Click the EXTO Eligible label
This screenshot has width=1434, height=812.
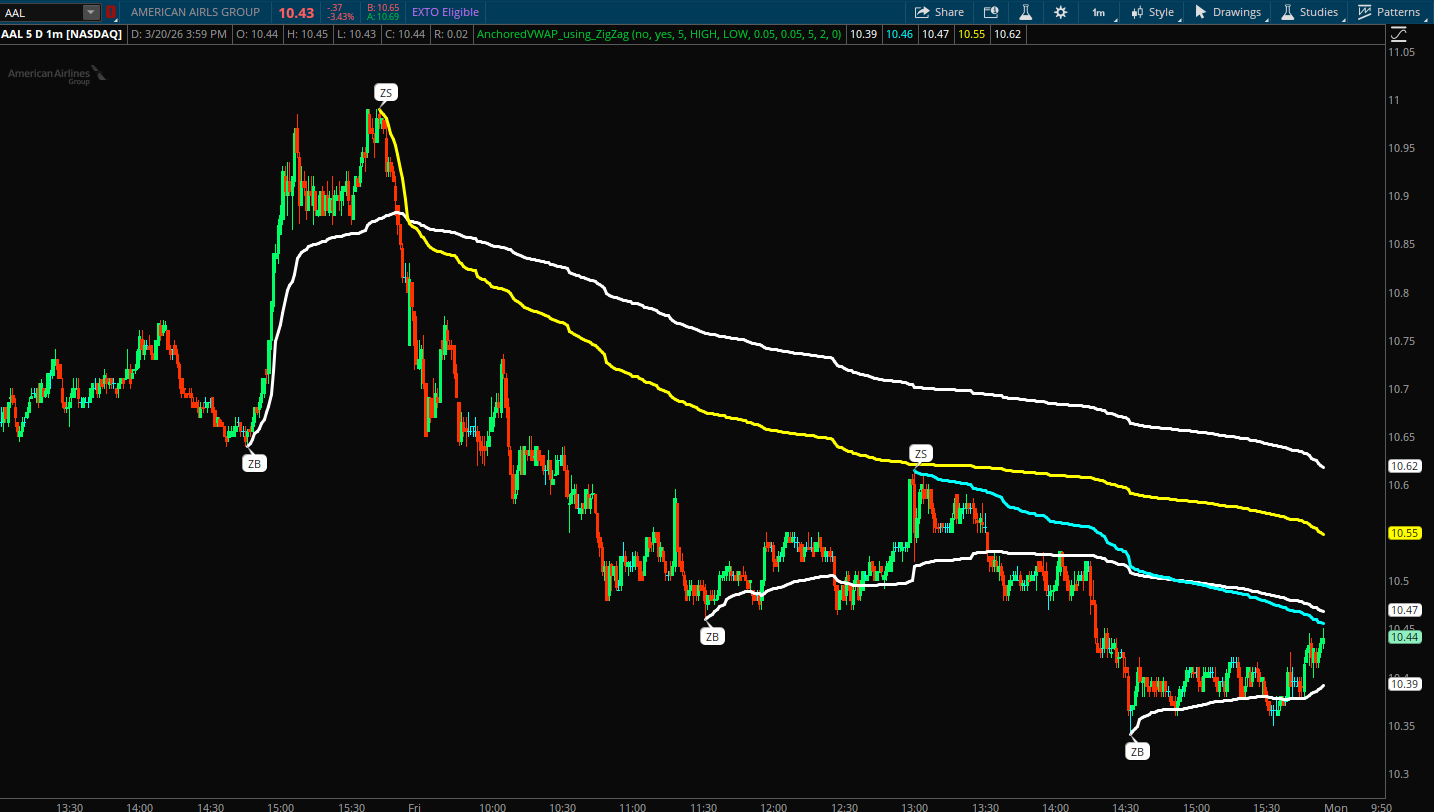(445, 12)
